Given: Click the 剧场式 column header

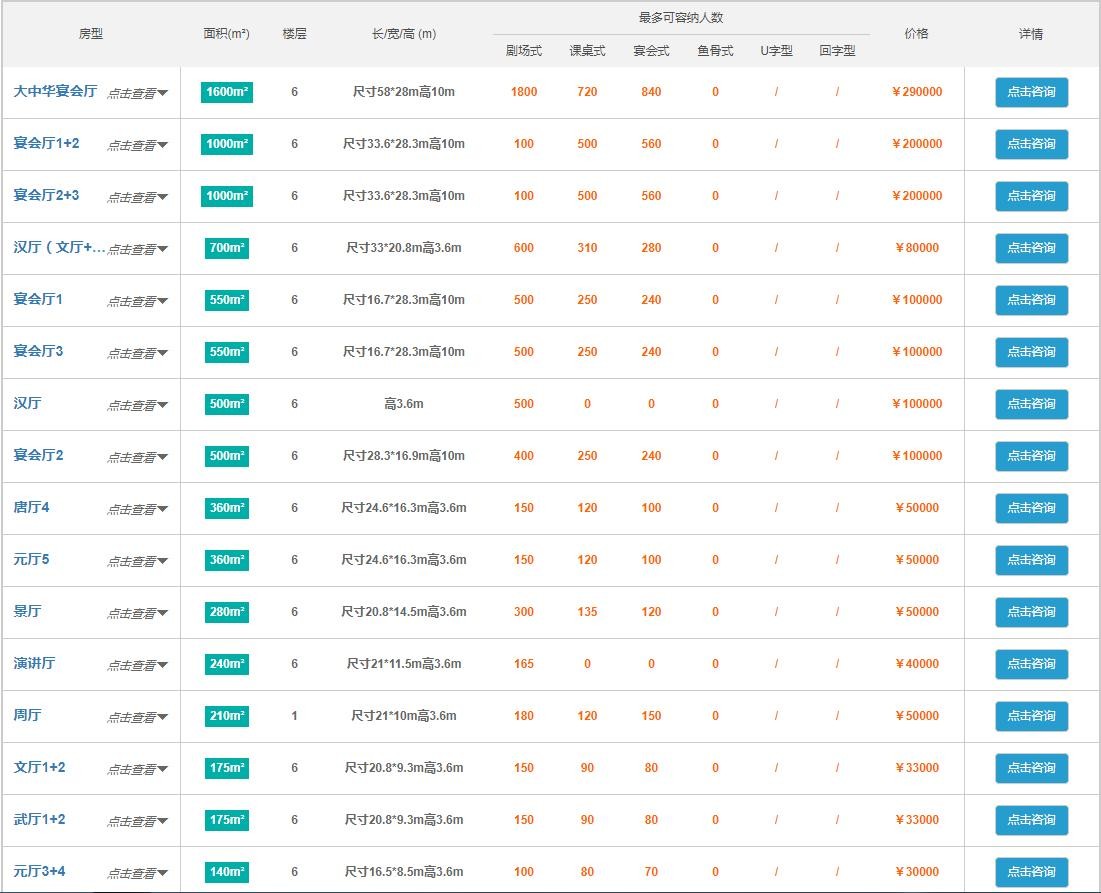Looking at the screenshot, I should [523, 51].
